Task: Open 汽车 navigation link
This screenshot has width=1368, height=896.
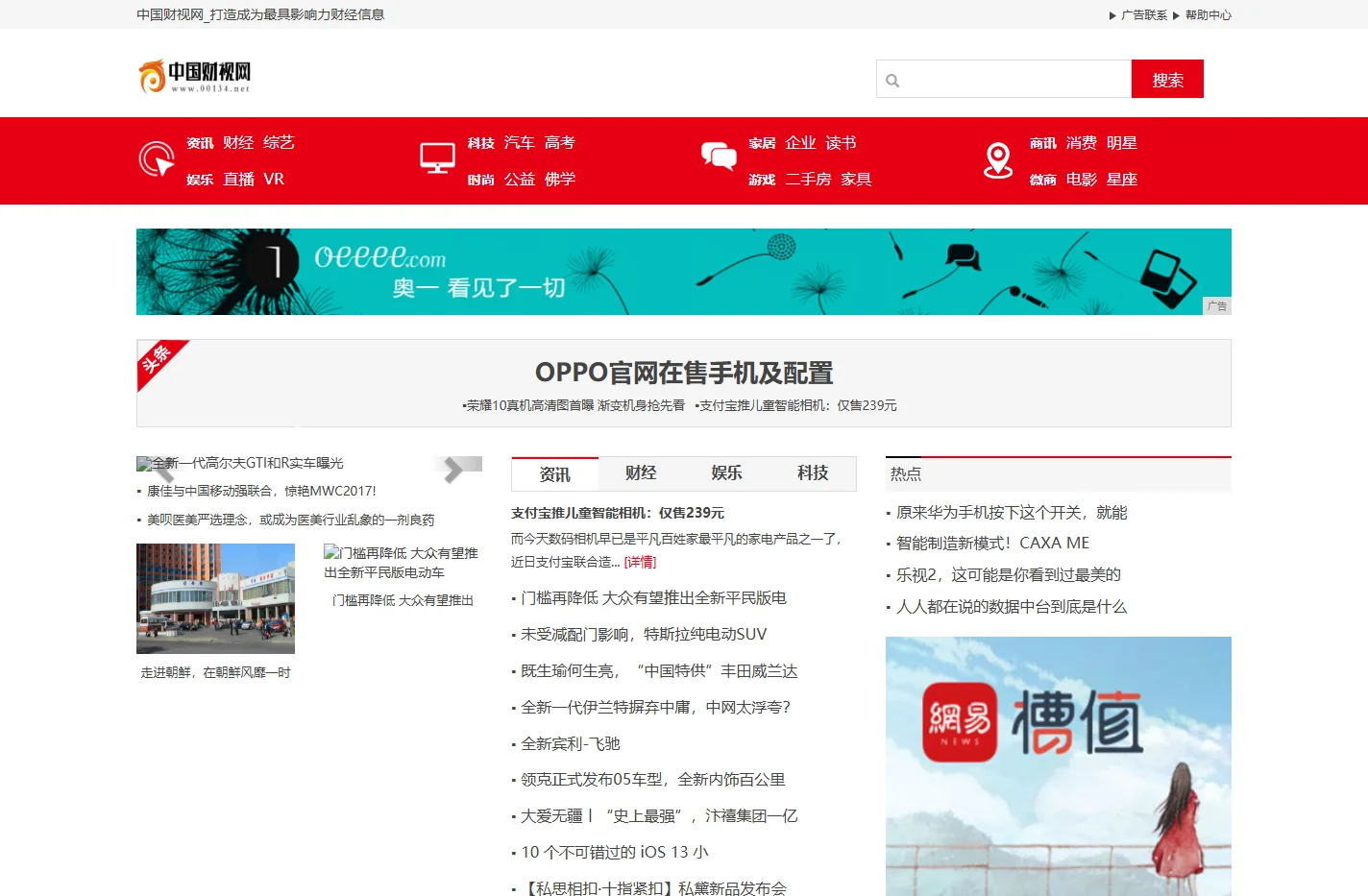Action: click(520, 143)
